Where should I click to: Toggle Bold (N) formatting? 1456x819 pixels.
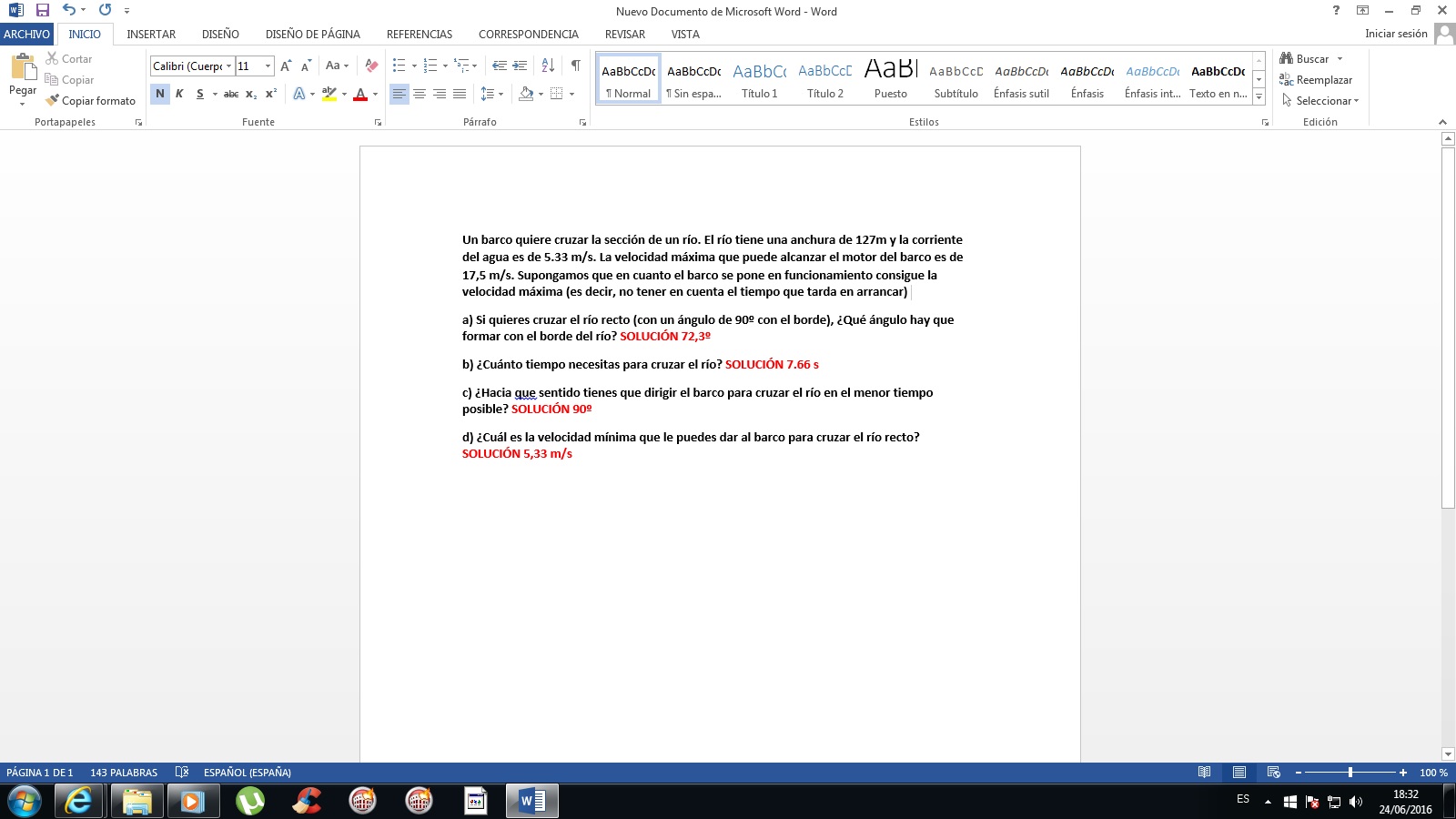[x=160, y=94]
